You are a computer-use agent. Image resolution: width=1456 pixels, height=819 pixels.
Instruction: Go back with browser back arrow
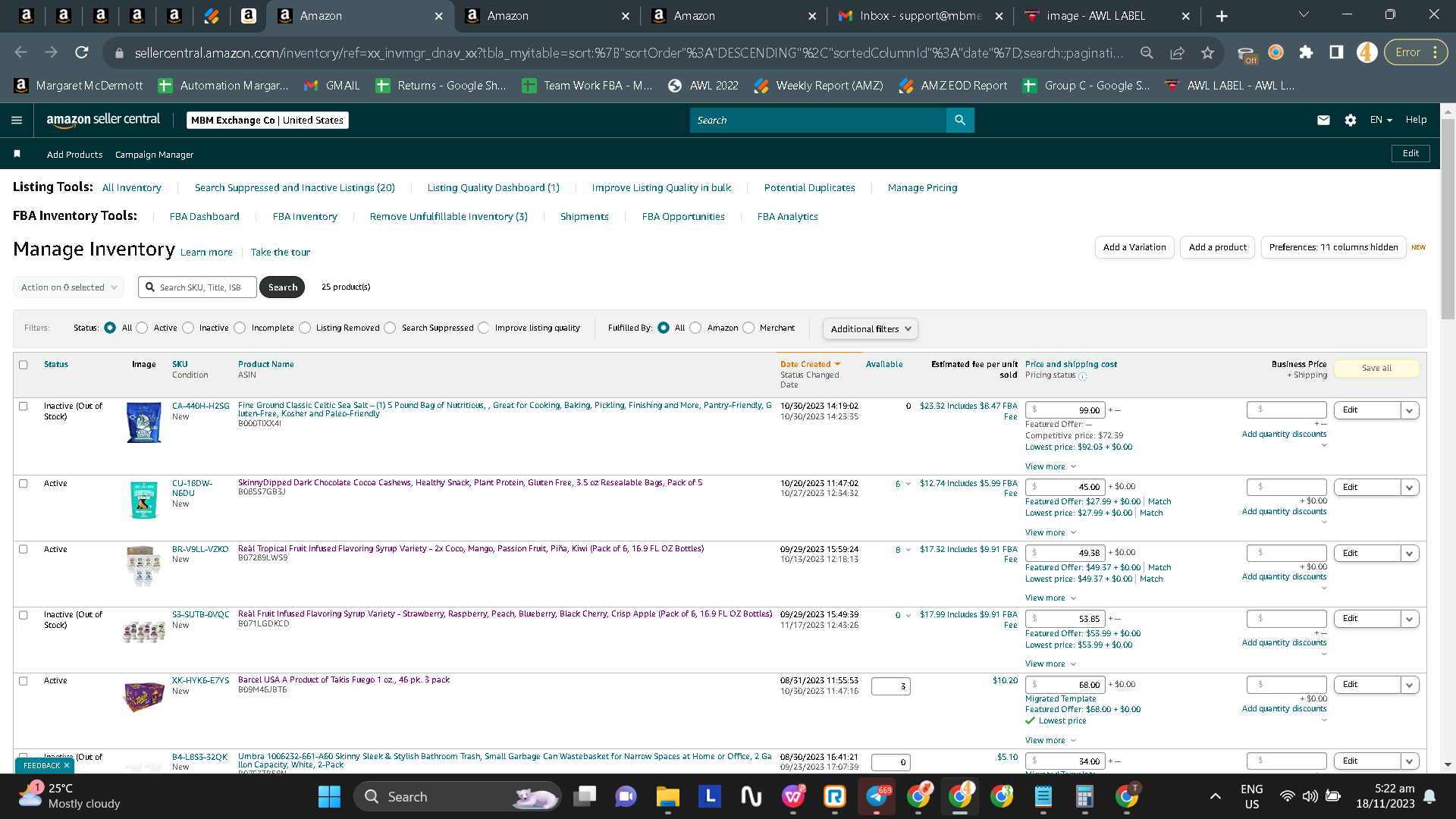[20, 52]
